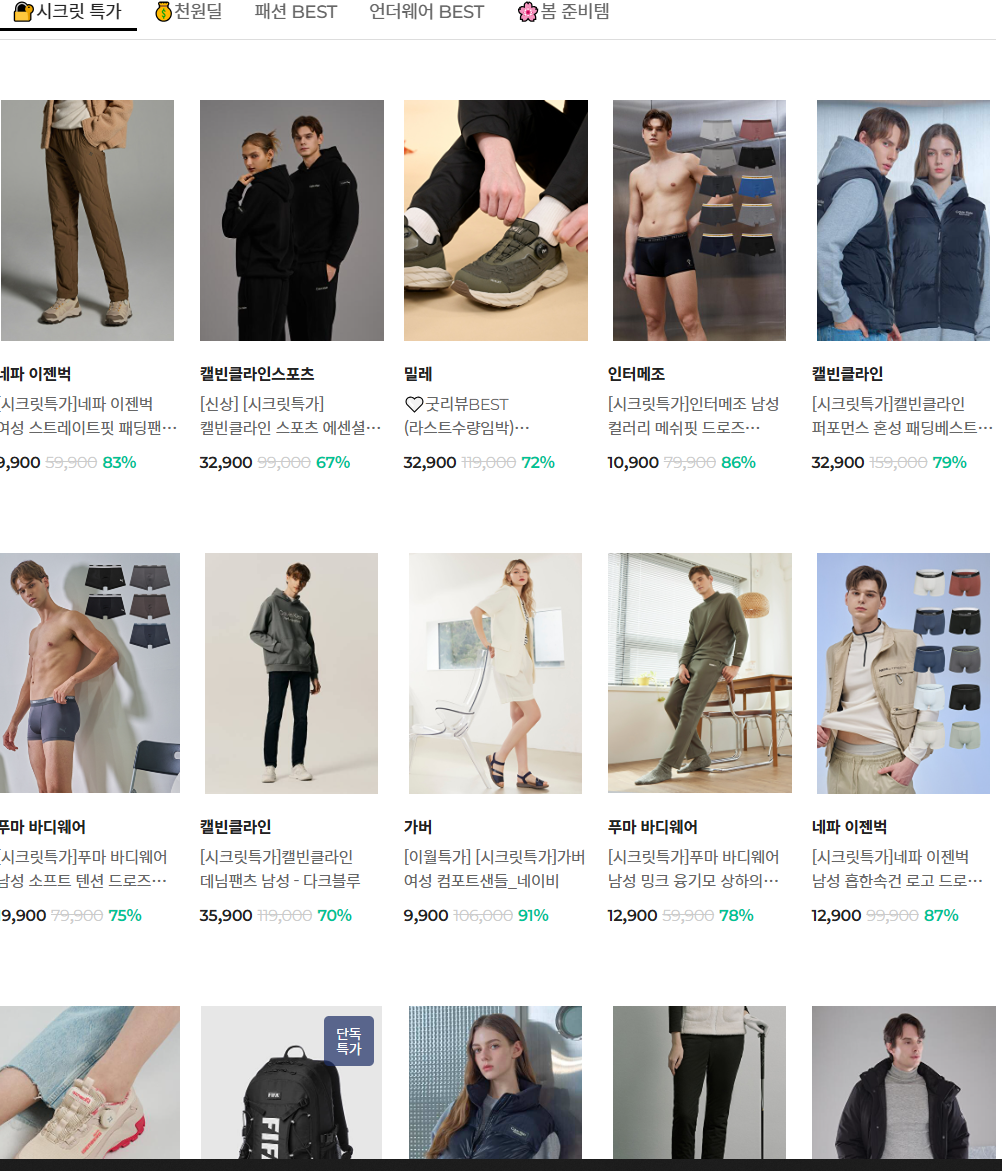Open the 천원딜 tab
The image size is (1002, 1171).
point(198,12)
